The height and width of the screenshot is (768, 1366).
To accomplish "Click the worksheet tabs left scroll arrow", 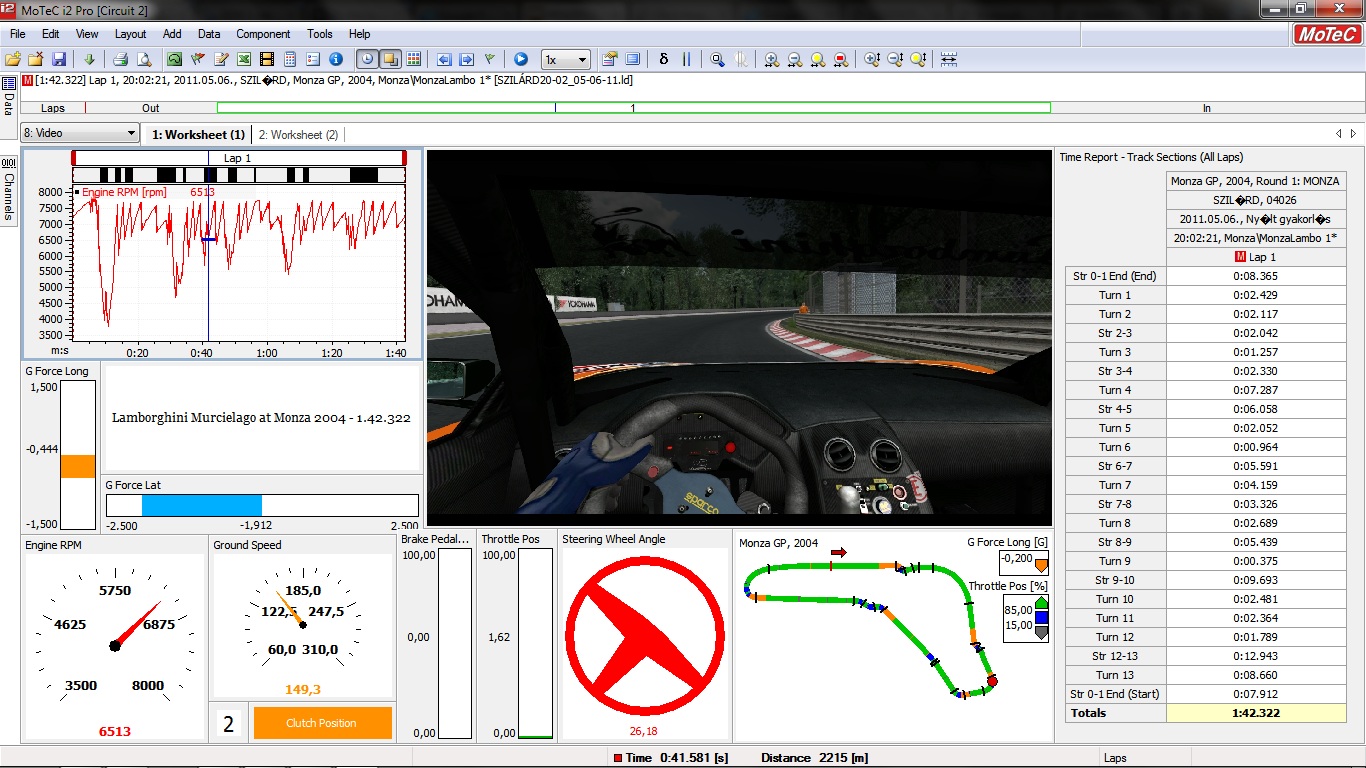I will point(1340,134).
